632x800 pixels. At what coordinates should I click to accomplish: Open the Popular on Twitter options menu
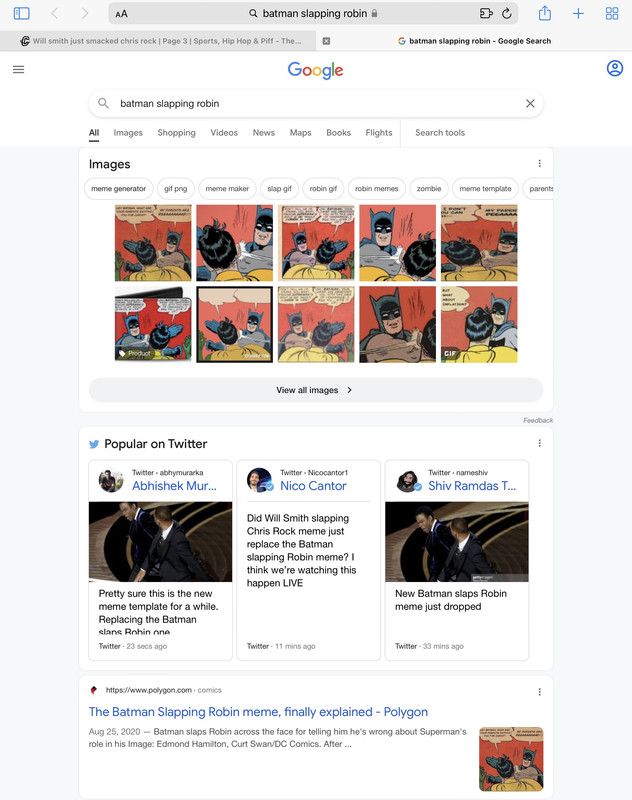[539, 443]
